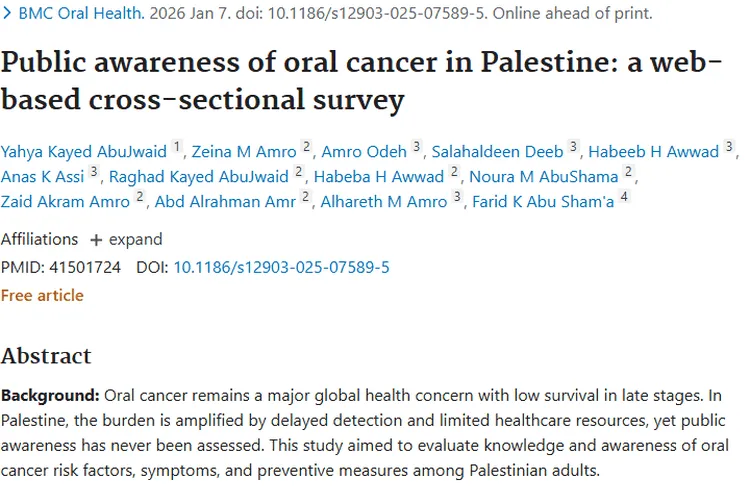The width and height of the screenshot is (750, 500).
Task: Click author Yahya Kayed AbuJwaid
Action: 84,152
